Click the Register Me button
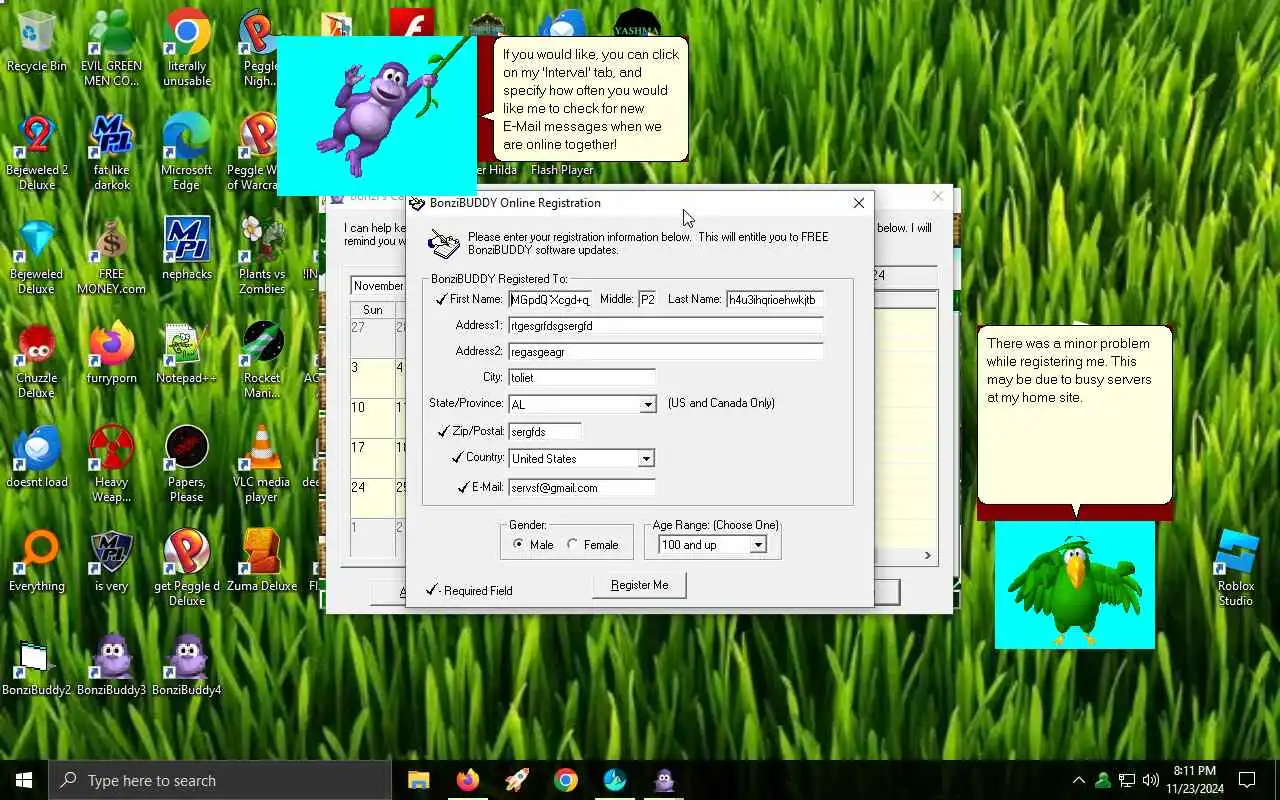 tap(639, 585)
